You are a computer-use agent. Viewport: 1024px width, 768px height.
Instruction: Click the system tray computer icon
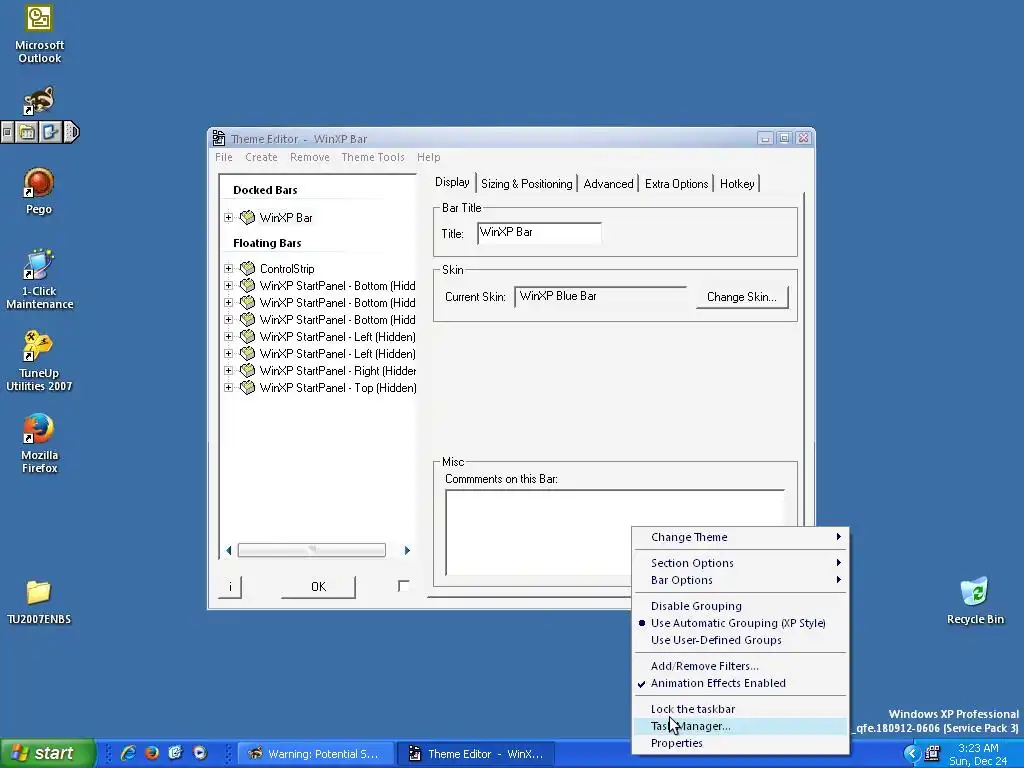coord(932,754)
